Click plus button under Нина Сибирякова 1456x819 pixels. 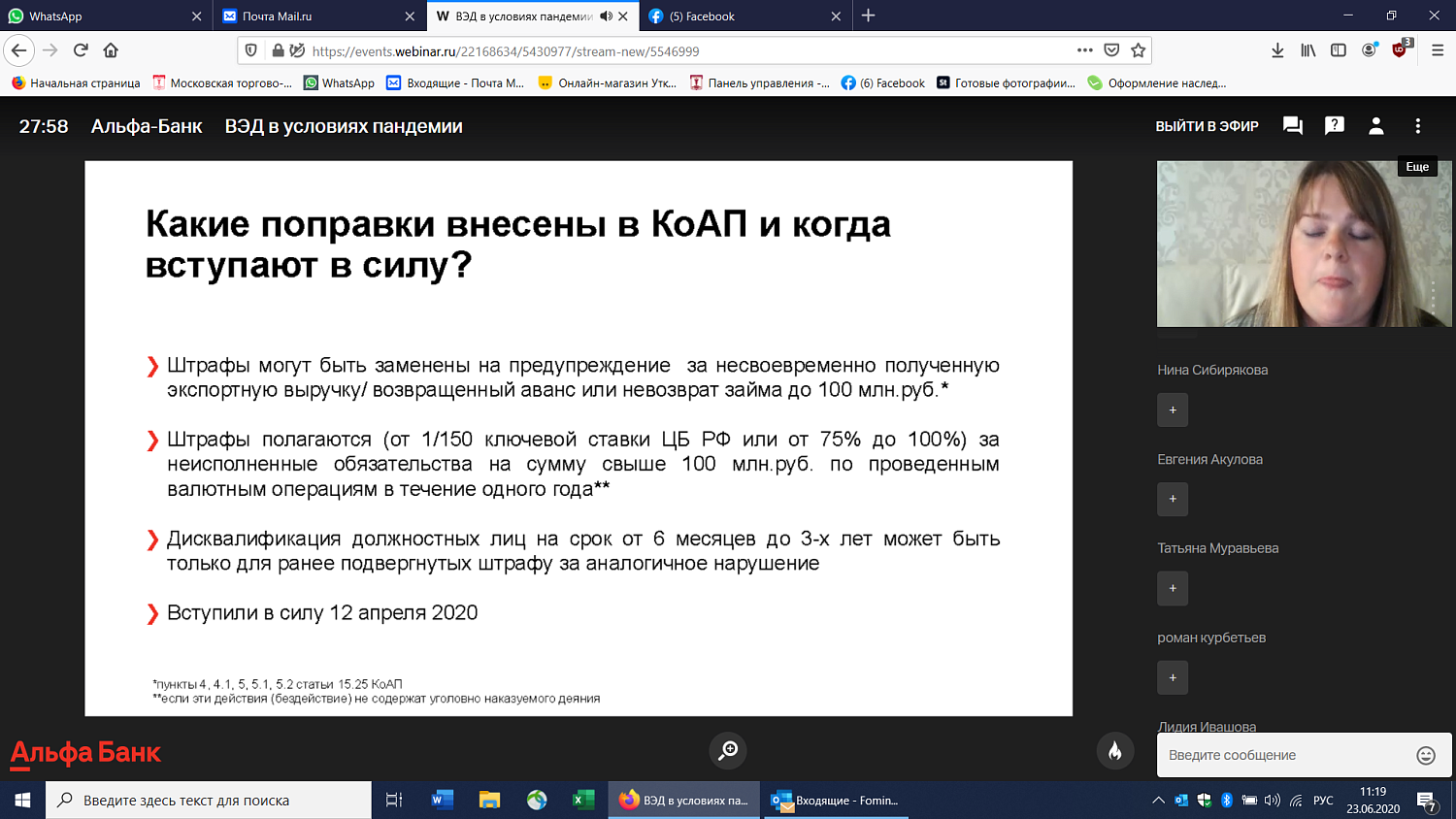coord(1173,409)
